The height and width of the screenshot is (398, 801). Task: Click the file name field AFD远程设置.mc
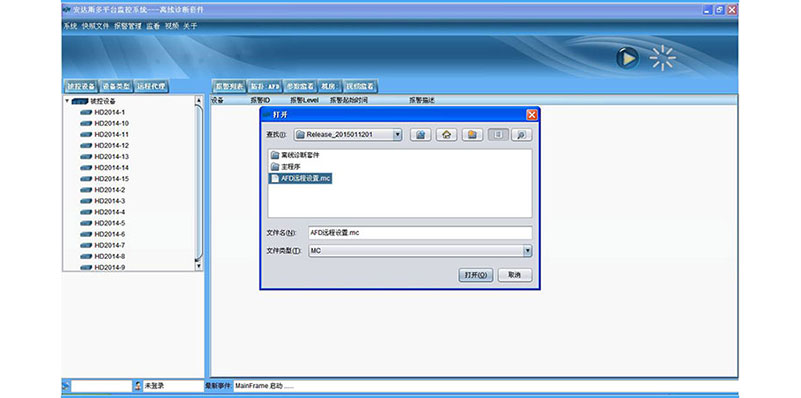420,232
